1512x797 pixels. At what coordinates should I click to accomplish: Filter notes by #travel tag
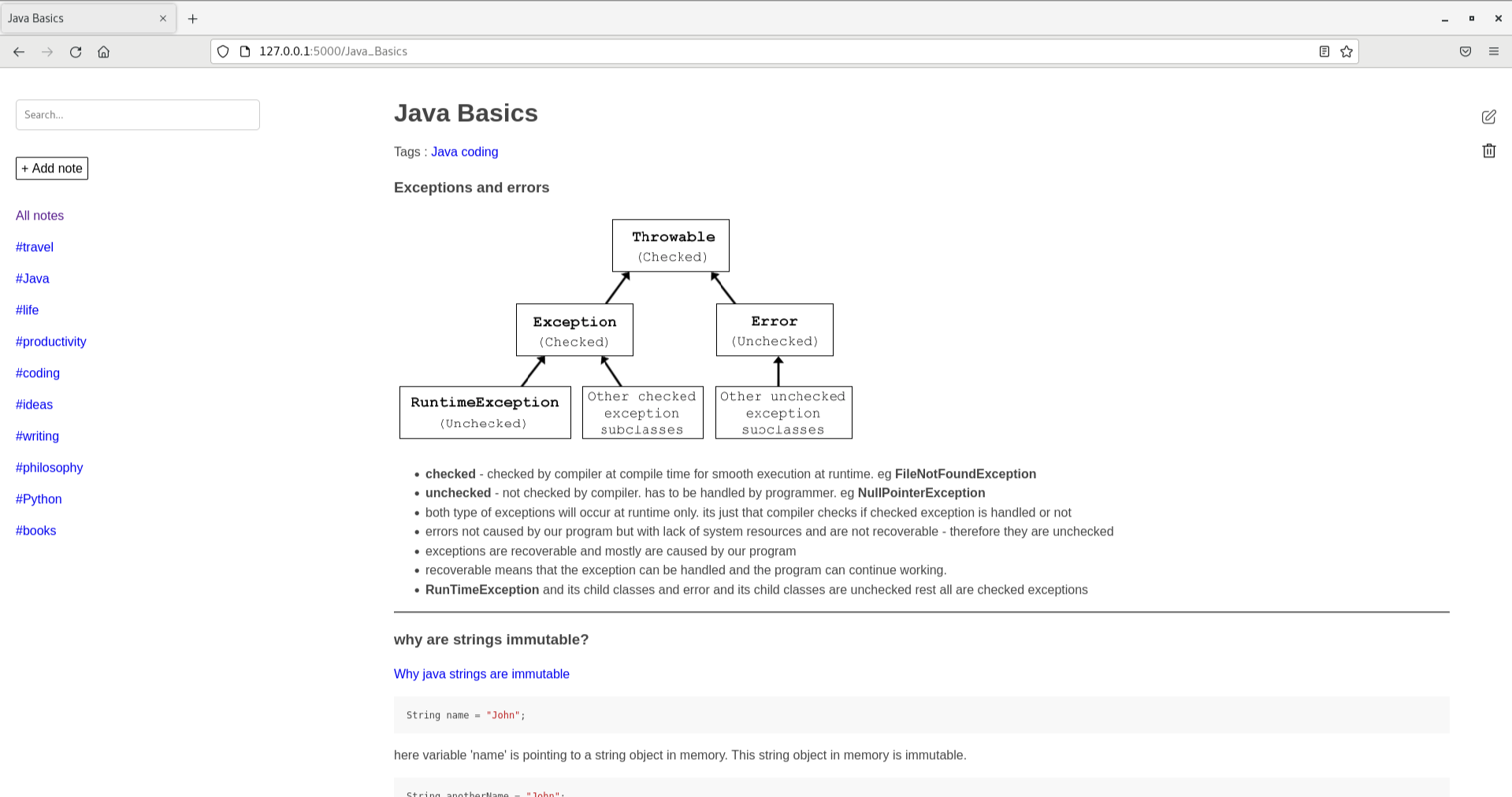35,247
